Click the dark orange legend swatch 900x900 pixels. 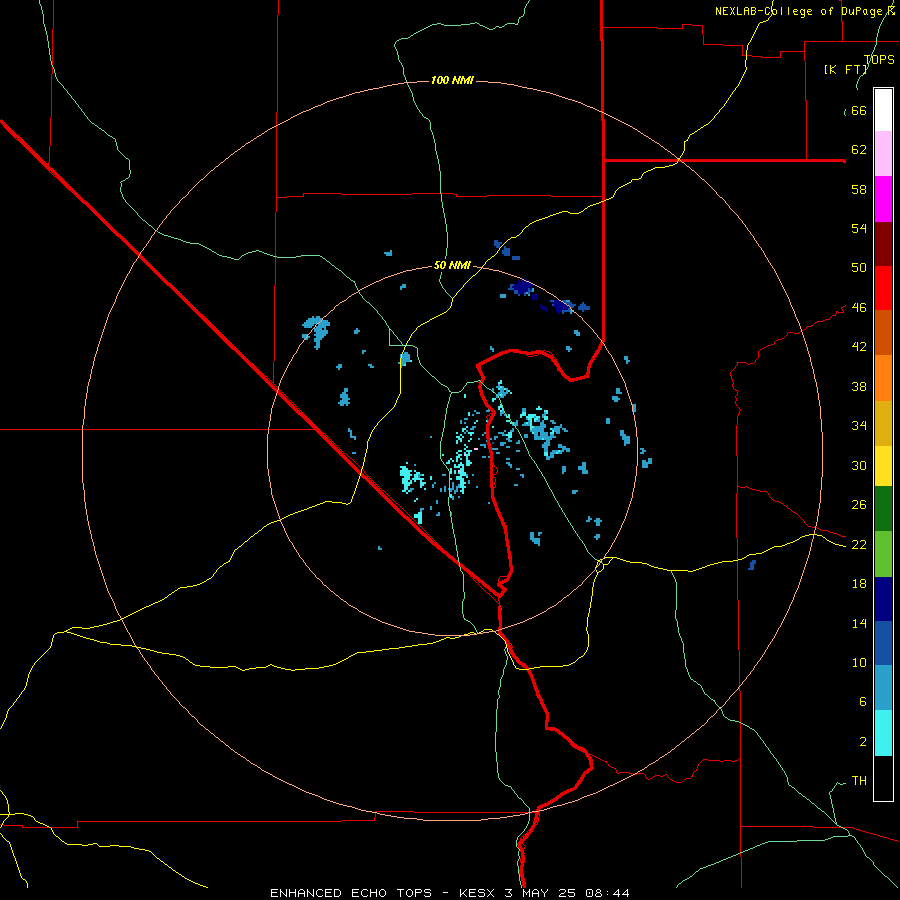tap(883, 333)
